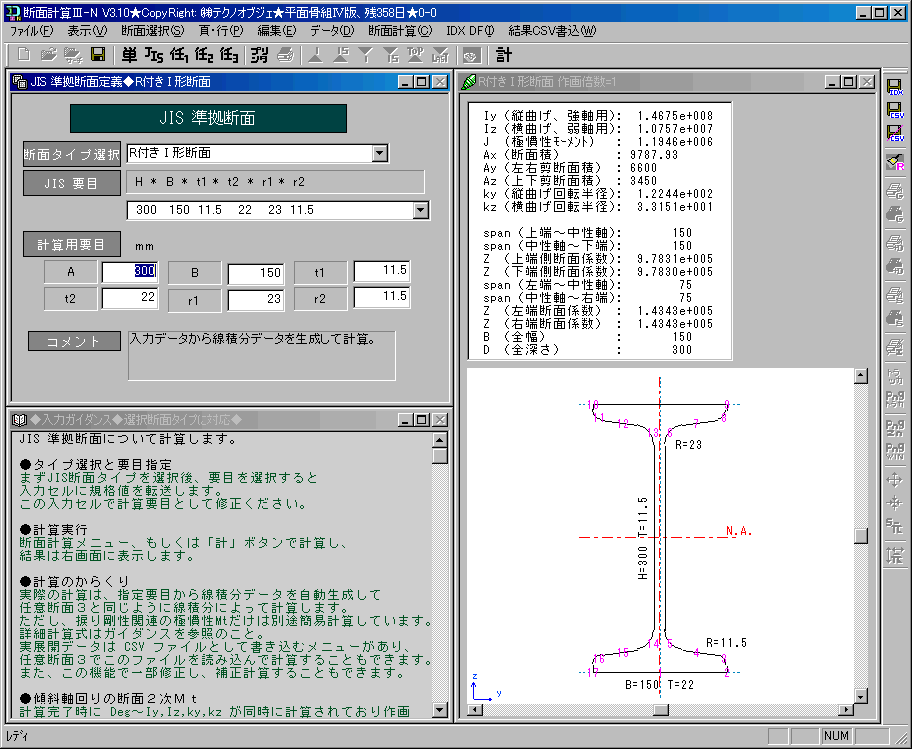Run calculation with the 計 toolbar button

pos(504,55)
